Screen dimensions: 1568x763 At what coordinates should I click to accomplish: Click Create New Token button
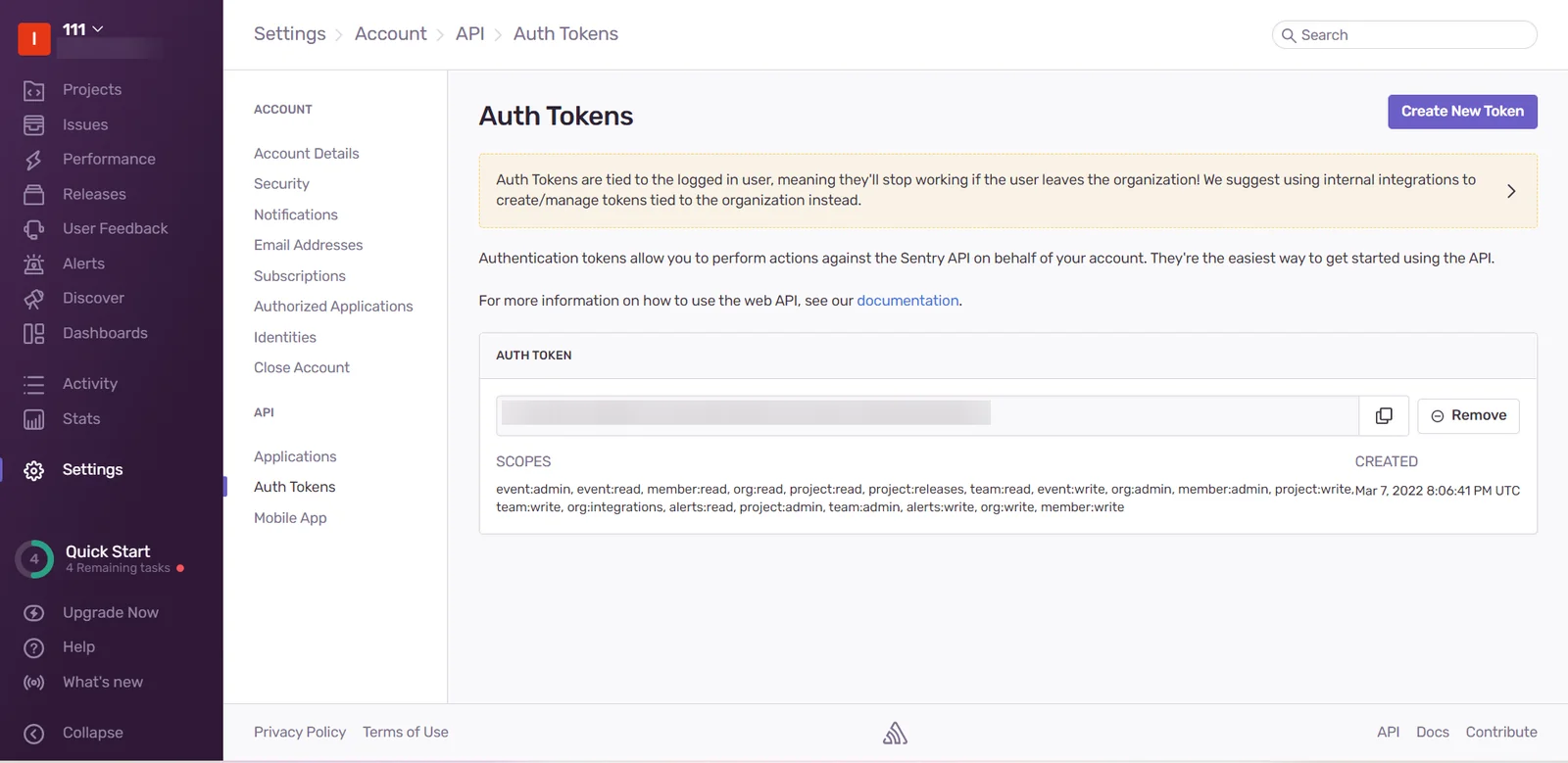(1462, 112)
